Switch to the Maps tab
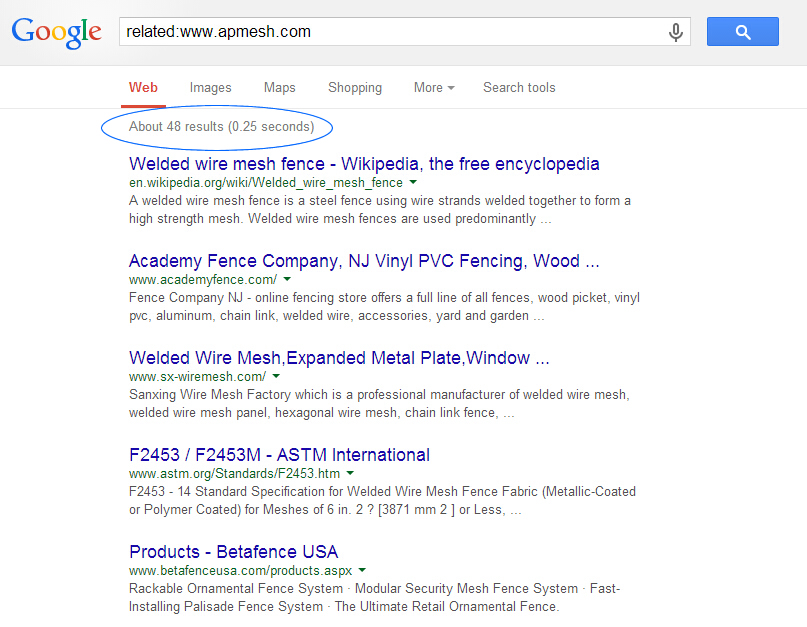The width and height of the screenshot is (807, 627). (279, 88)
